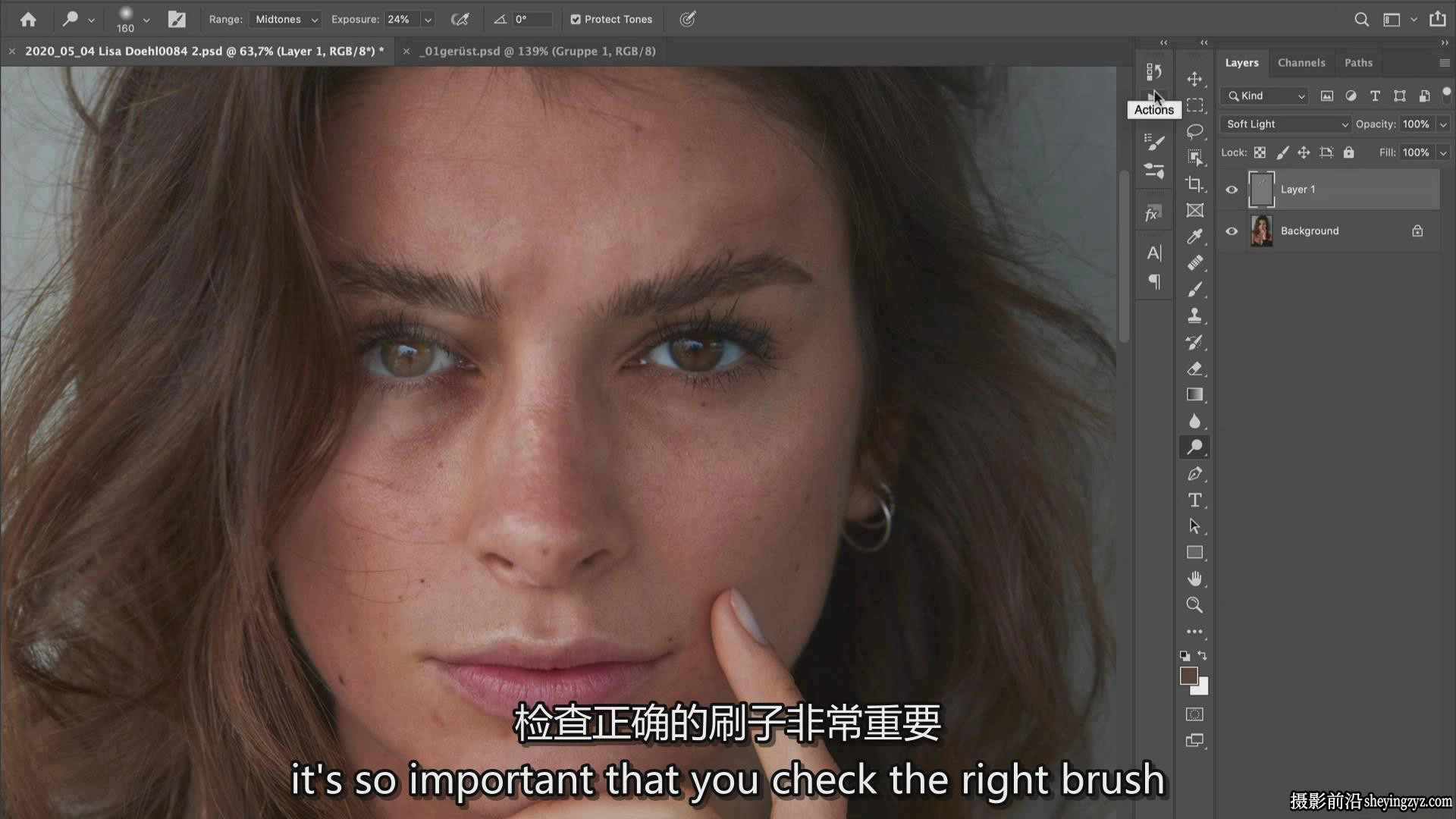Click the brush angle field
The height and width of the screenshot is (819, 1456).
click(x=533, y=20)
